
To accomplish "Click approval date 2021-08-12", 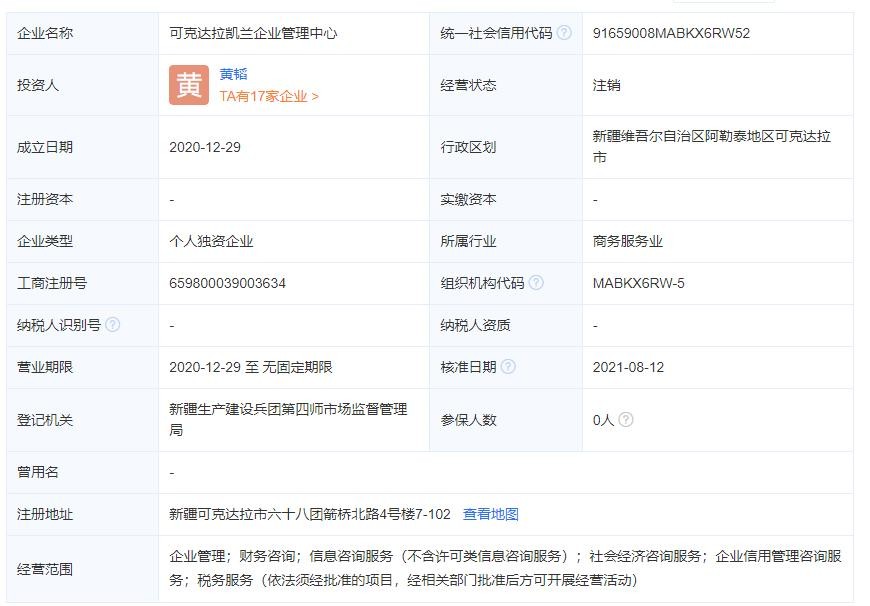I will (x=628, y=367).
